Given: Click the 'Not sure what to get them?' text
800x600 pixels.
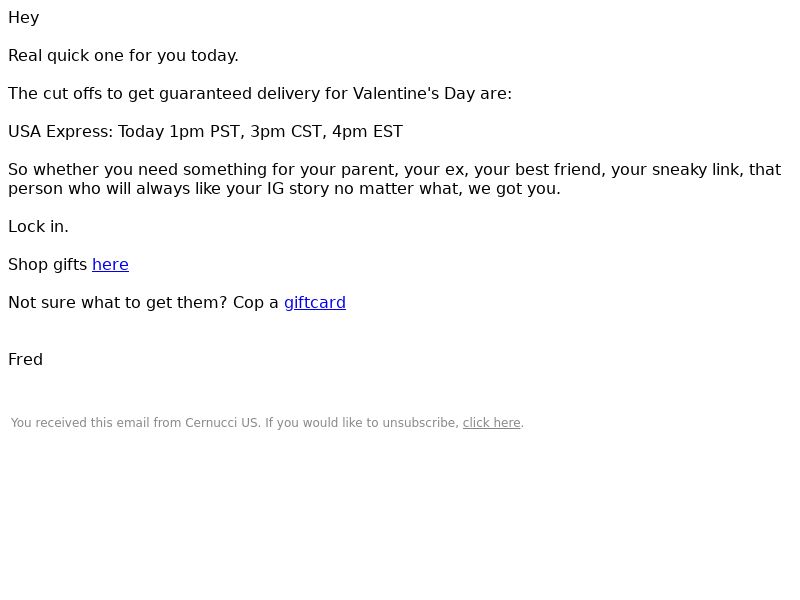Looking at the screenshot, I should pos(117,303).
